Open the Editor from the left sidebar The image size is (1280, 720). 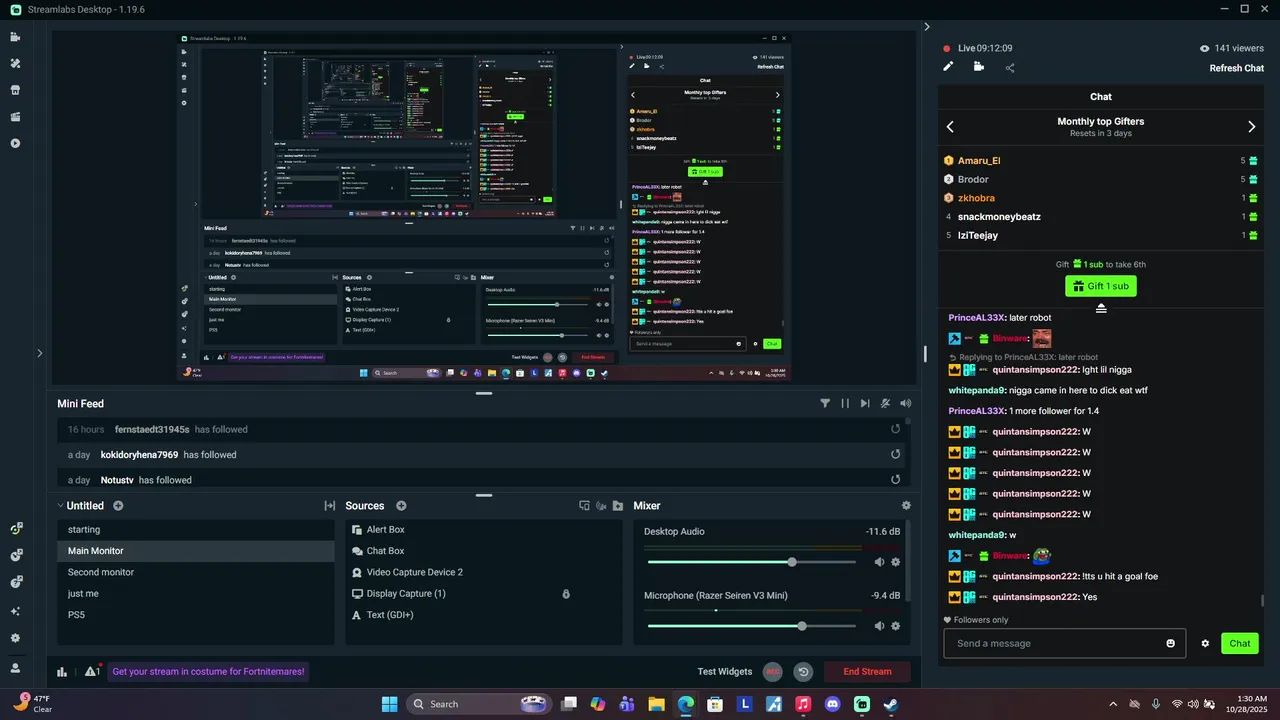[15, 37]
